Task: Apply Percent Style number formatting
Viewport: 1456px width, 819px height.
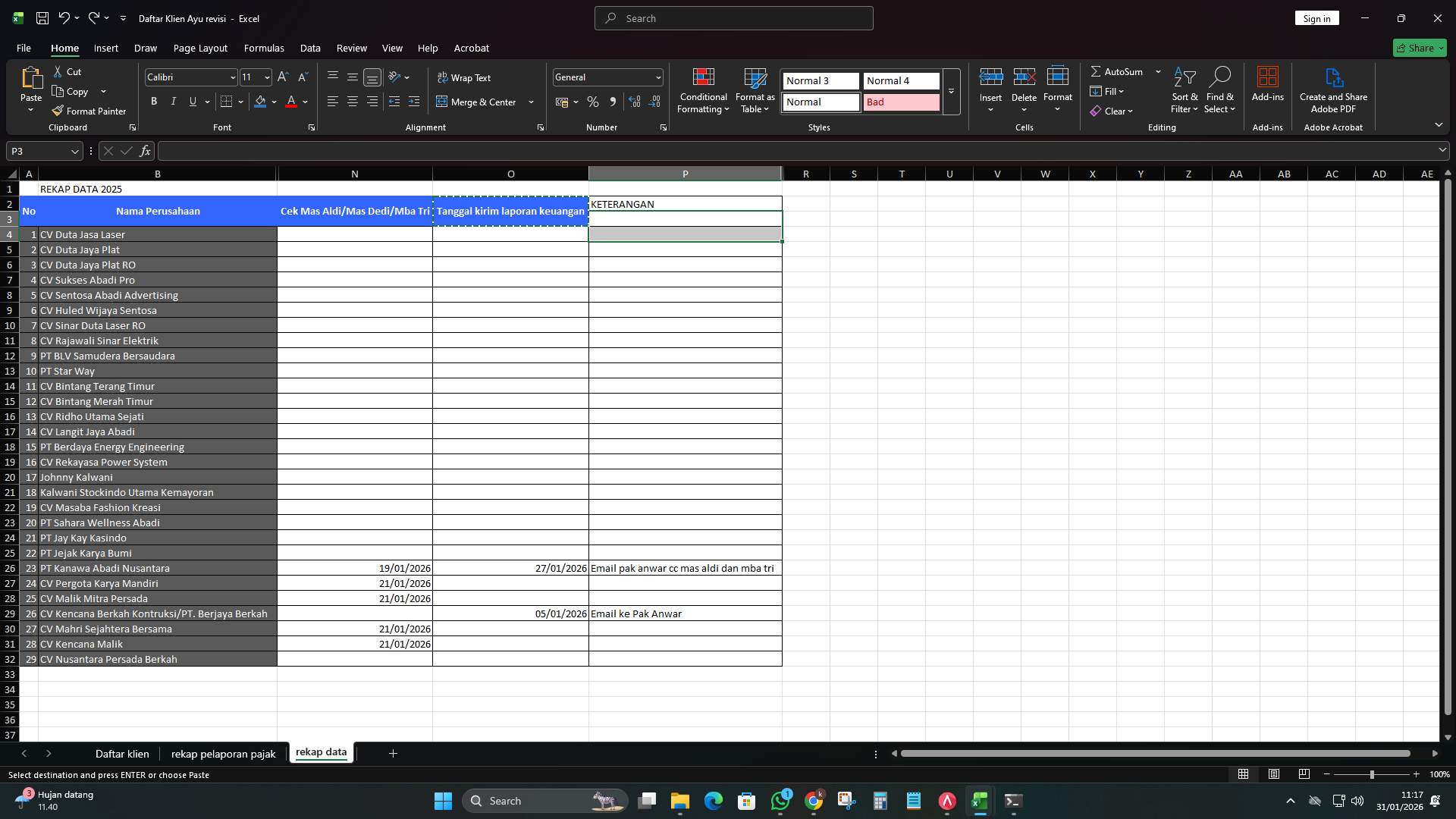Action: tap(593, 102)
